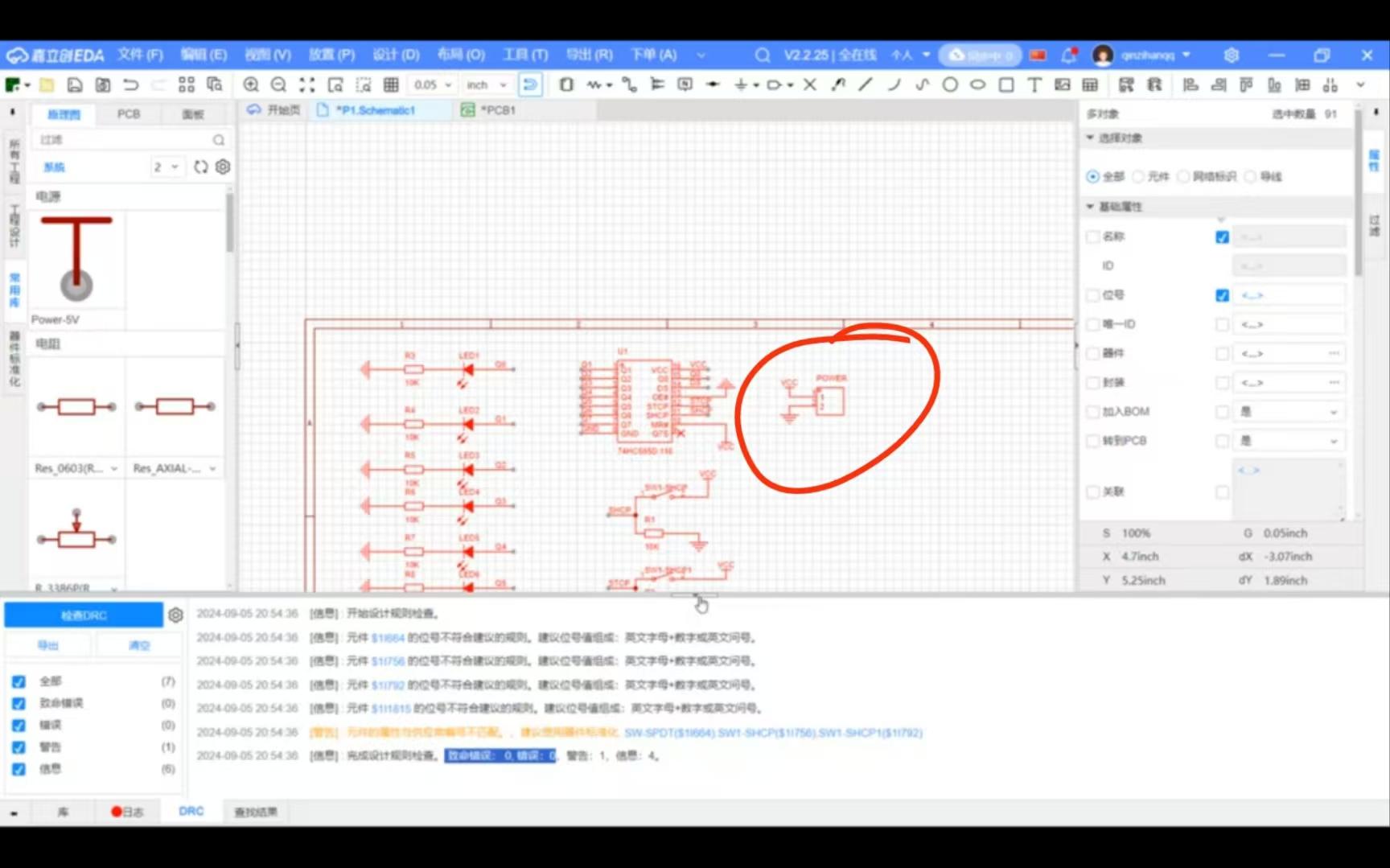Select the straight line drawing tool
1390x868 pixels.
(866, 84)
